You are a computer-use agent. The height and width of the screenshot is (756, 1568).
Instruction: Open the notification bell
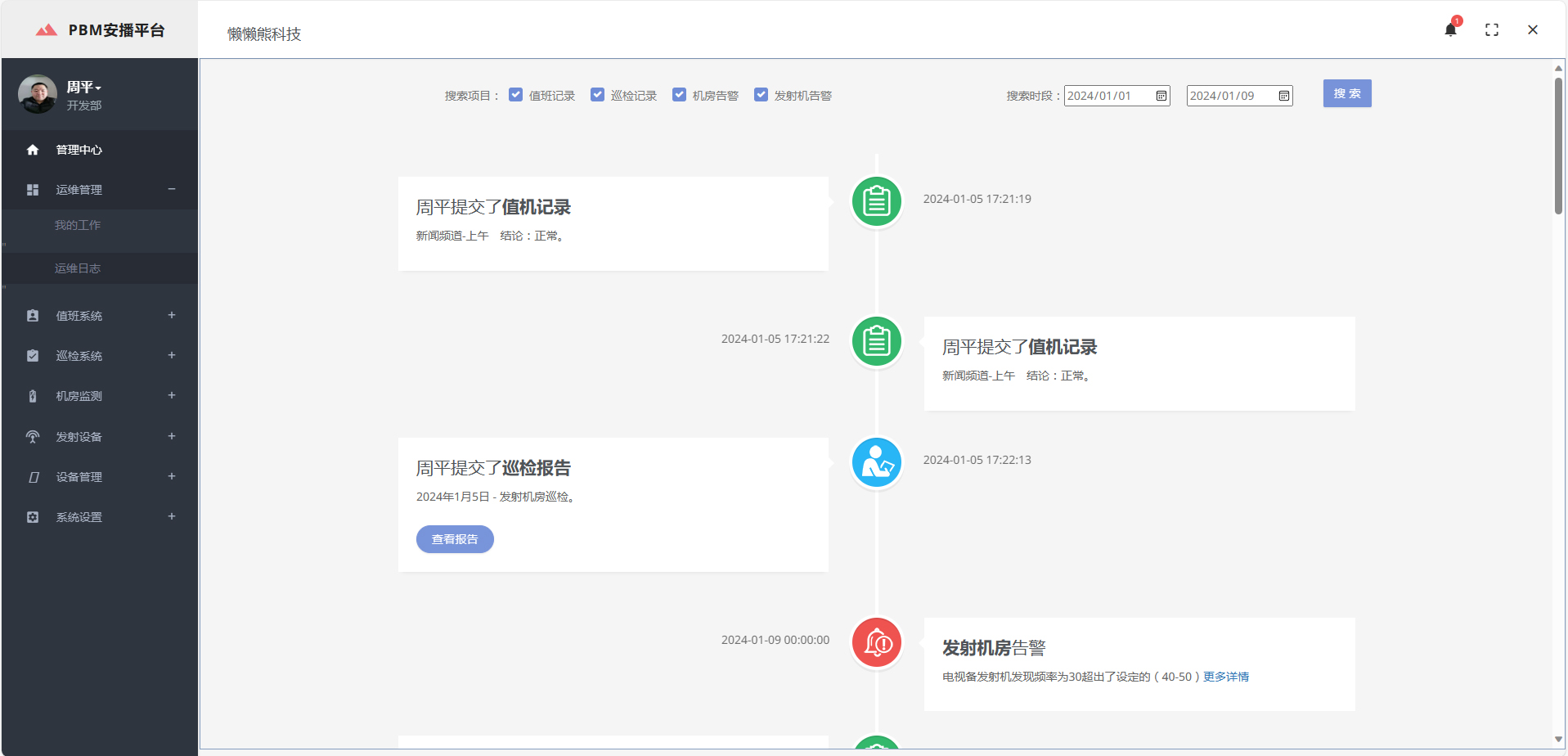point(1450,30)
